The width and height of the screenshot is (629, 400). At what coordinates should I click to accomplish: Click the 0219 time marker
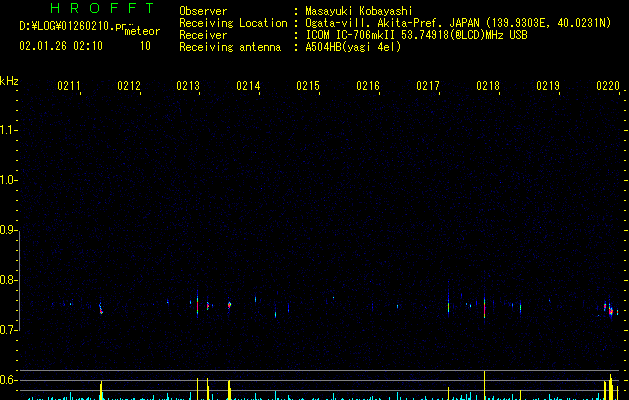548,86
